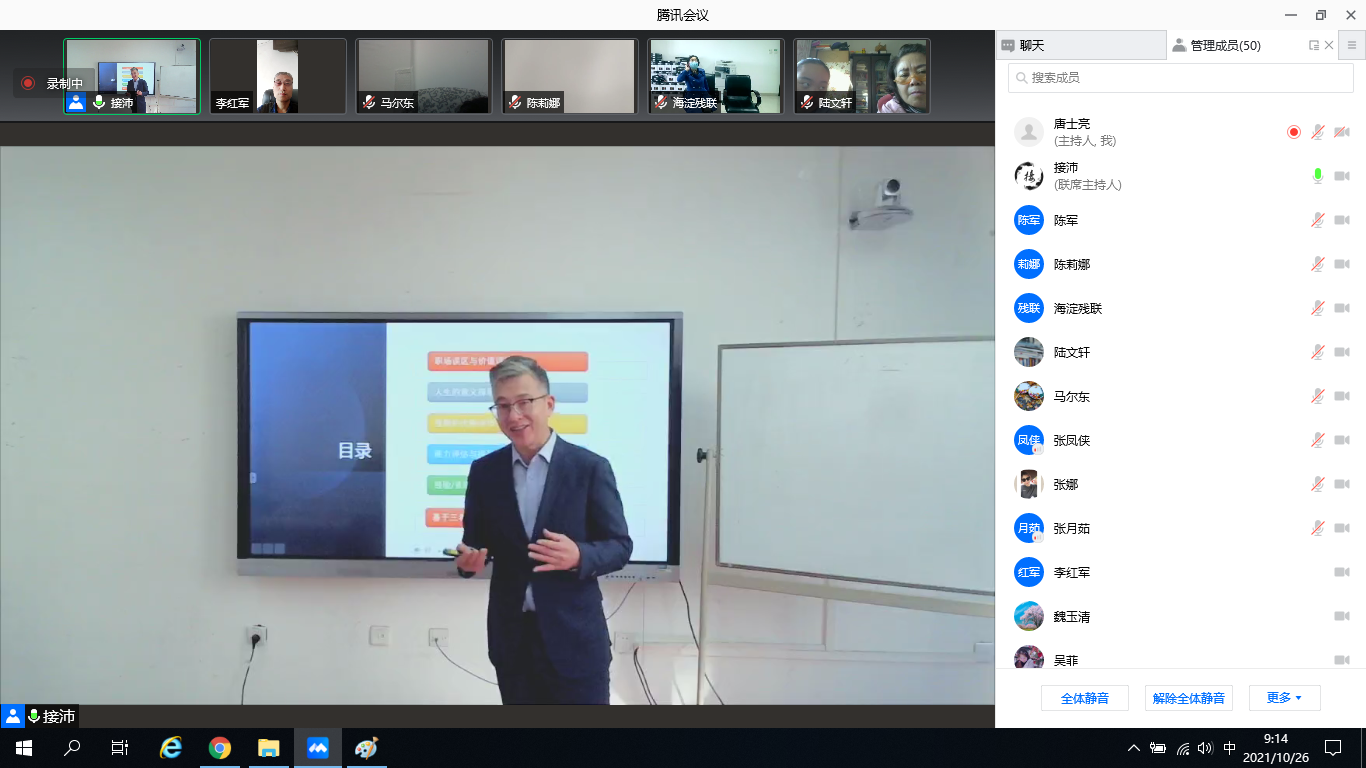Click the camera icon for 李红军
This screenshot has width=1366, height=768.
(x=1342, y=572)
